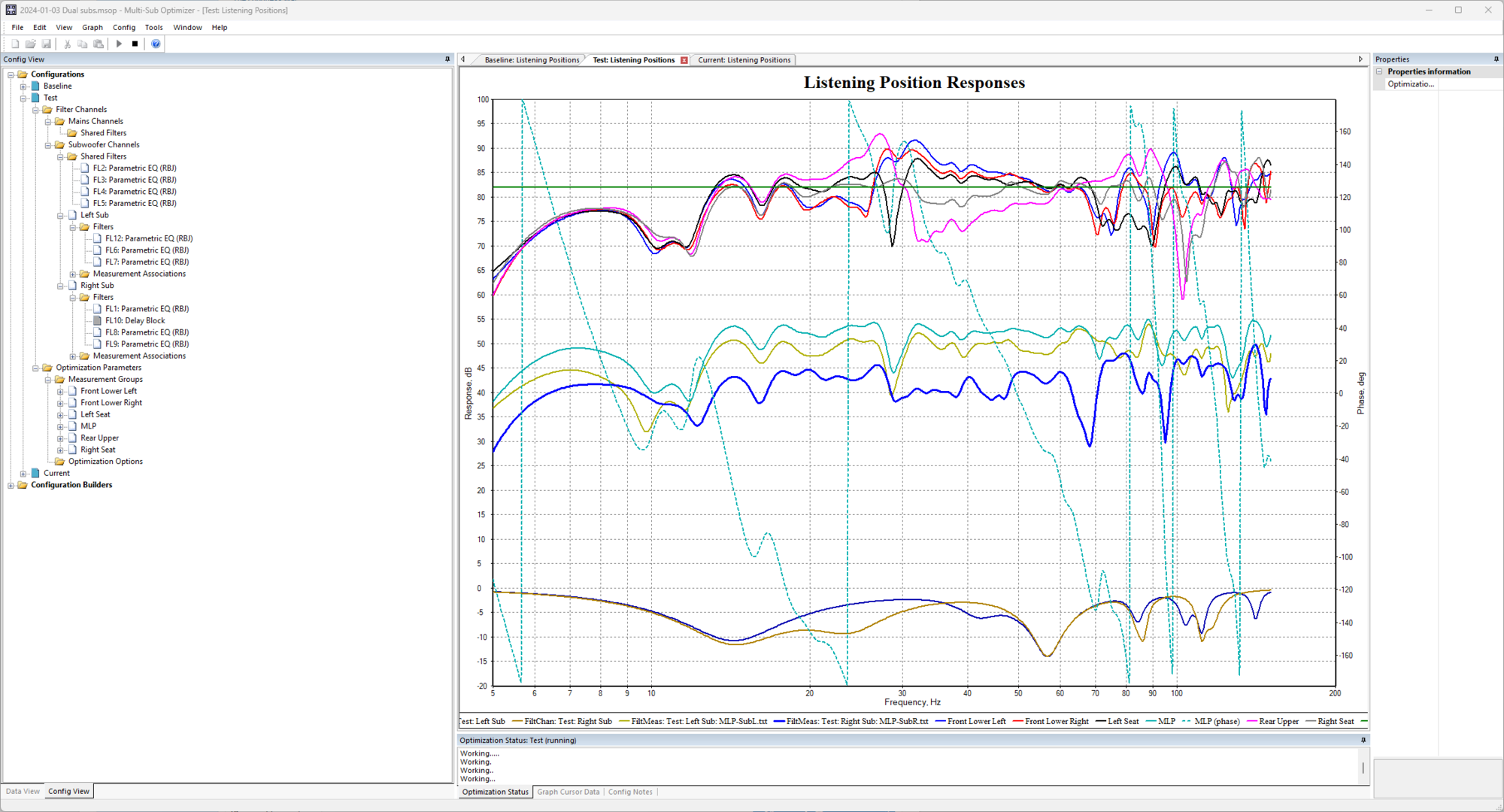Click the Current configuration icon
This screenshot has height=812, width=1504.
(x=35, y=473)
